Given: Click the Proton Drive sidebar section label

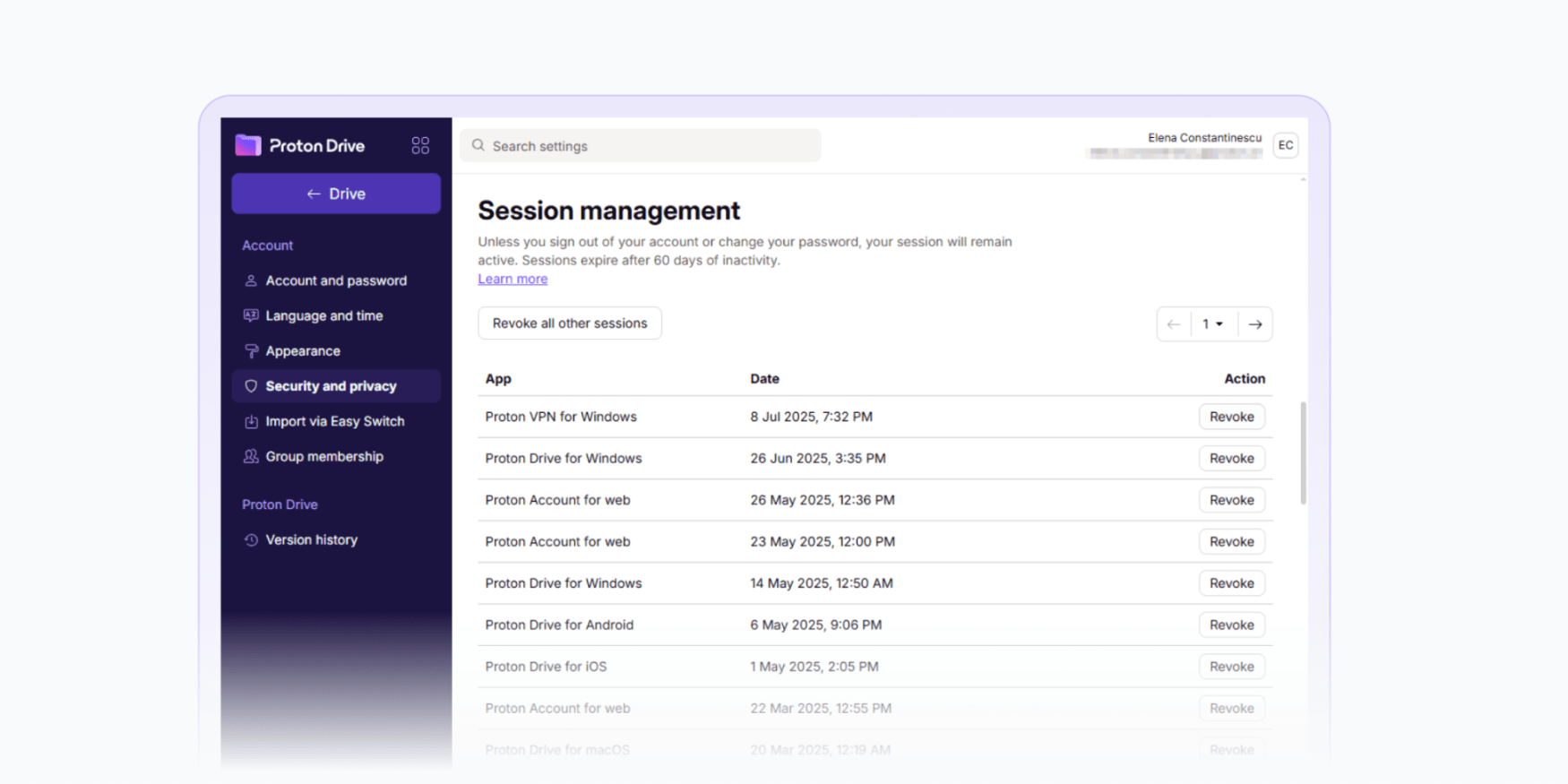Looking at the screenshot, I should 280,504.
